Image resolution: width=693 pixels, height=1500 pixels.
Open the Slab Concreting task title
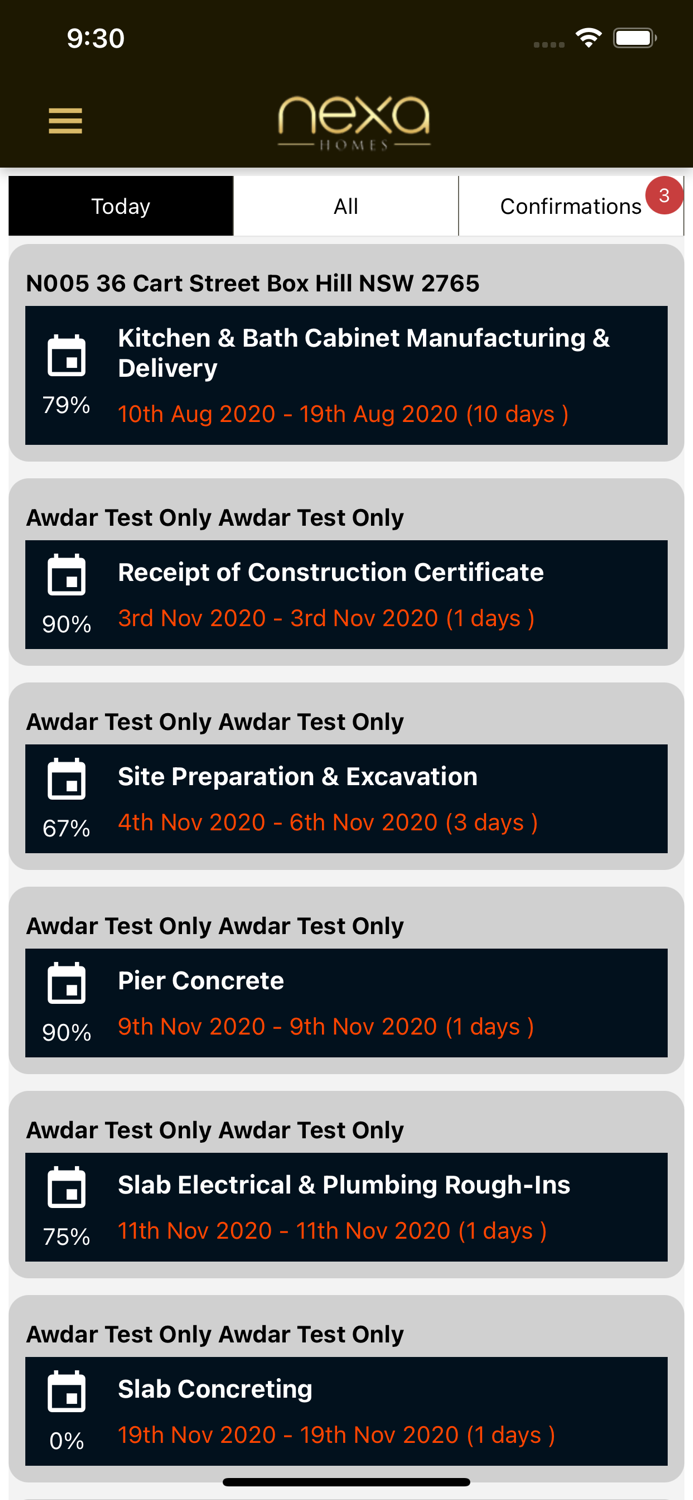[x=215, y=1389]
